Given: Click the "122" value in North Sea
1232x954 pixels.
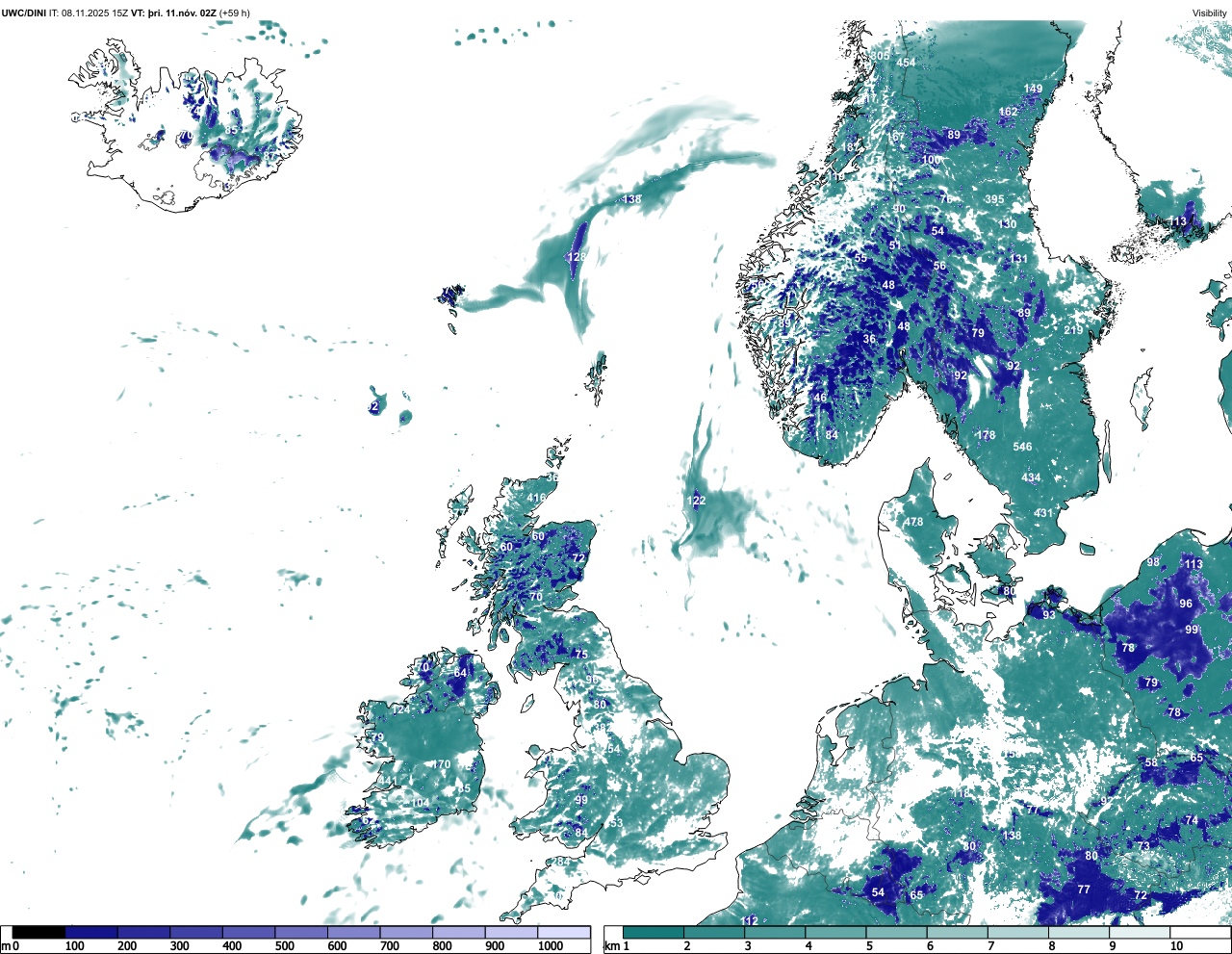Looking at the screenshot, I should click(x=696, y=501).
